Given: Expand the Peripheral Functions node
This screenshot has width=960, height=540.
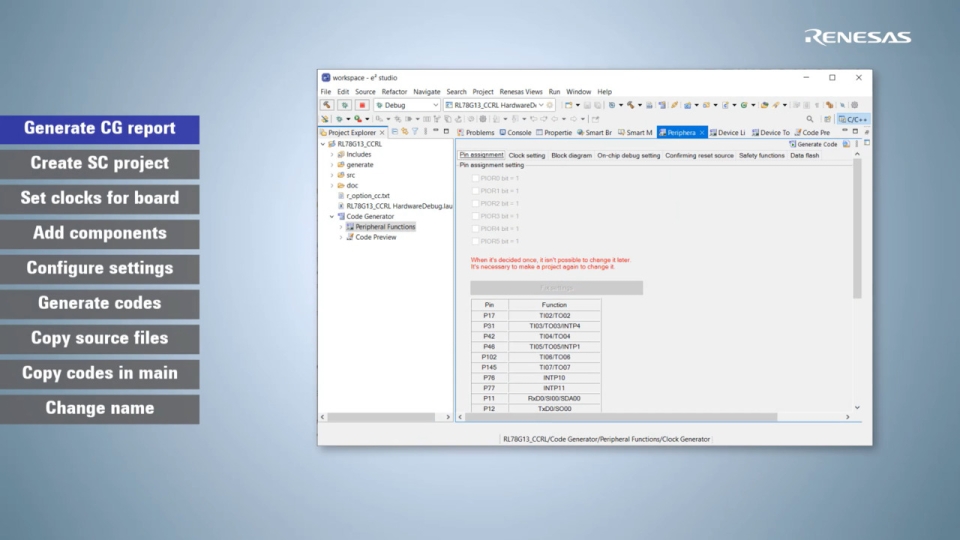Looking at the screenshot, I should [341, 227].
